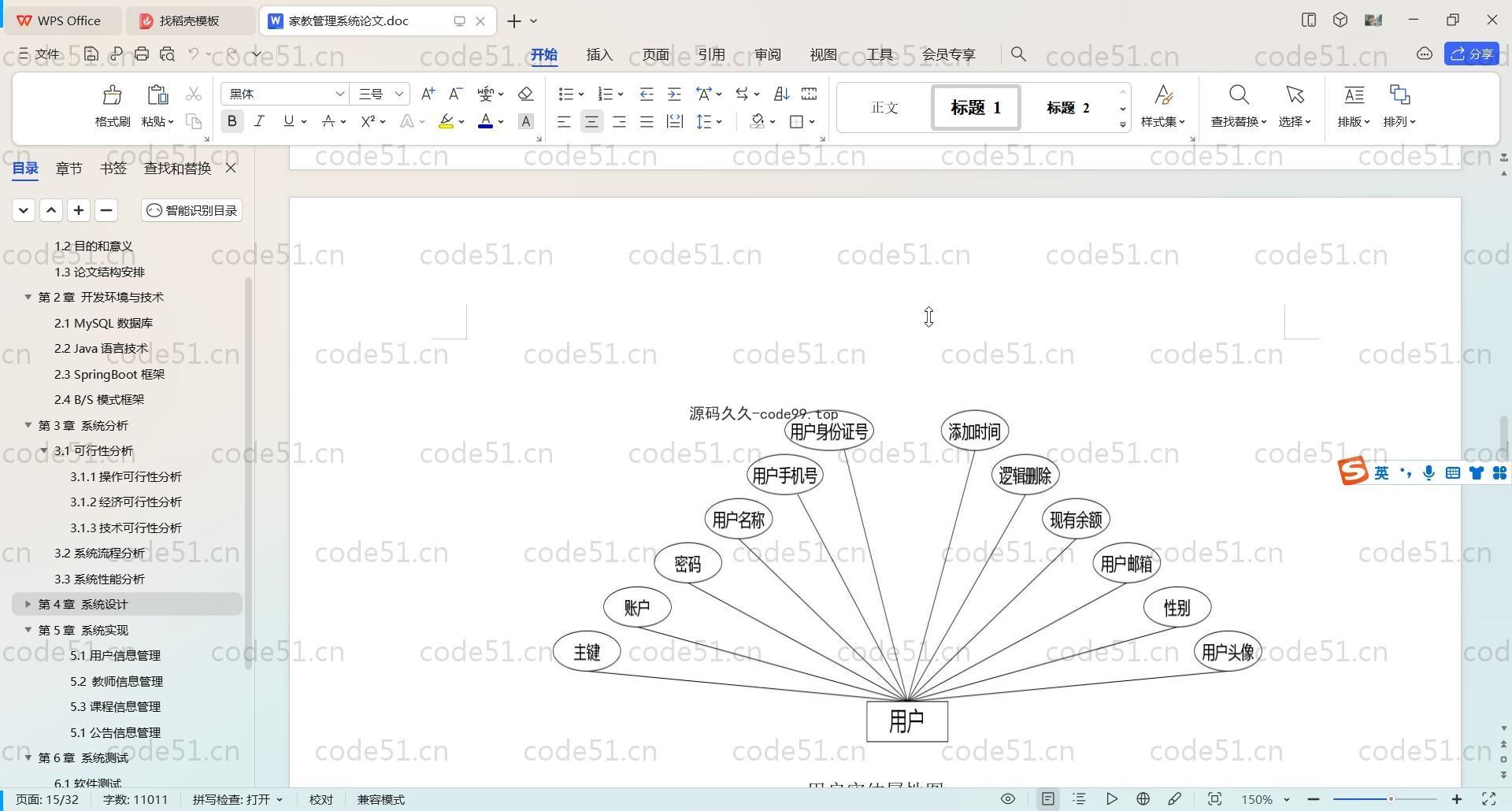This screenshot has width=1512, height=811.
Task: Align text right
Action: click(619, 121)
